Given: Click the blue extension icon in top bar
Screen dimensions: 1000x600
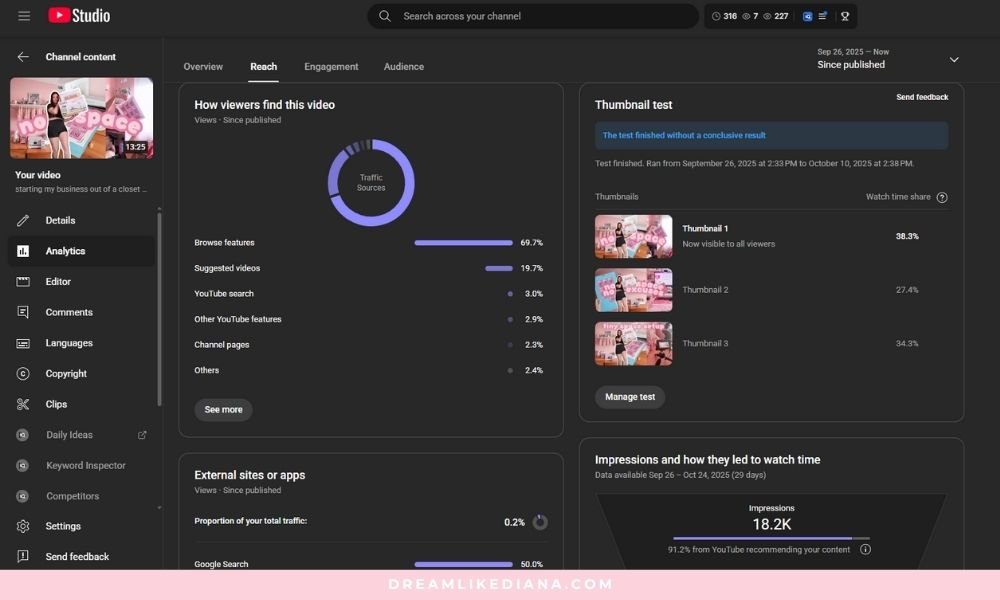Looking at the screenshot, I should (807, 17).
